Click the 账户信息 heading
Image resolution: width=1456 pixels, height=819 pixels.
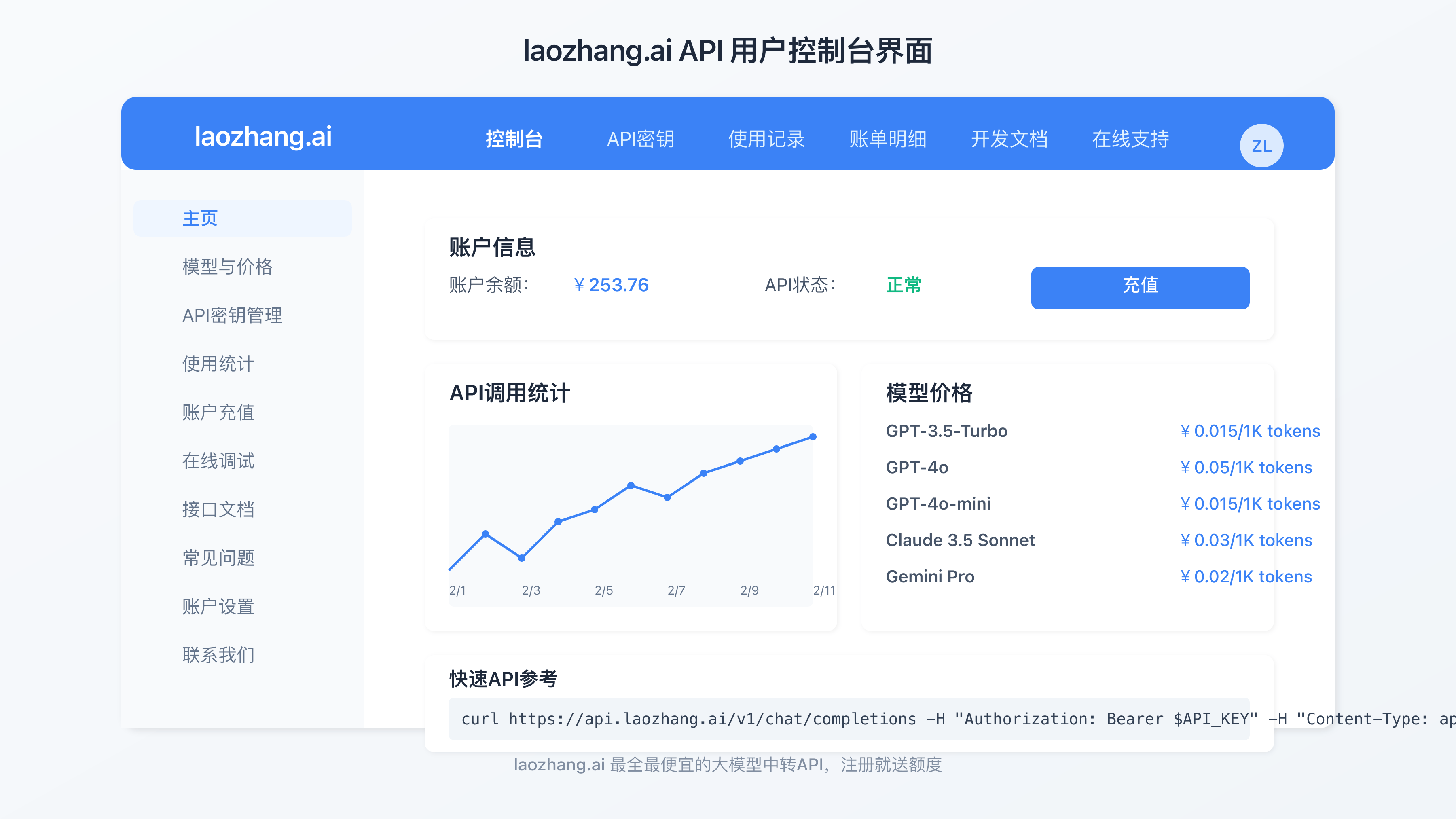tap(492, 248)
